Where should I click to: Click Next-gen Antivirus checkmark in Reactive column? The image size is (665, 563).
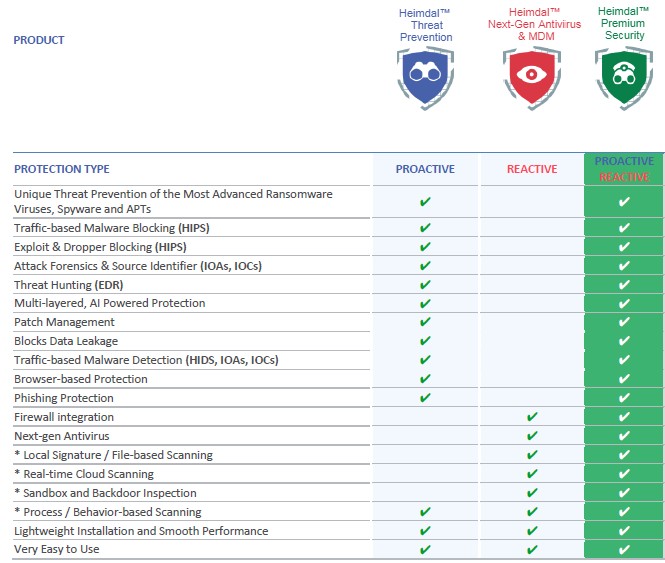pos(532,436)
